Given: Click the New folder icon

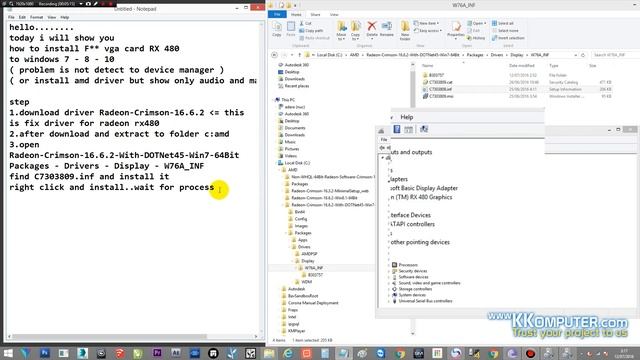Looking at the screenshot, I should tap(405, 31).
